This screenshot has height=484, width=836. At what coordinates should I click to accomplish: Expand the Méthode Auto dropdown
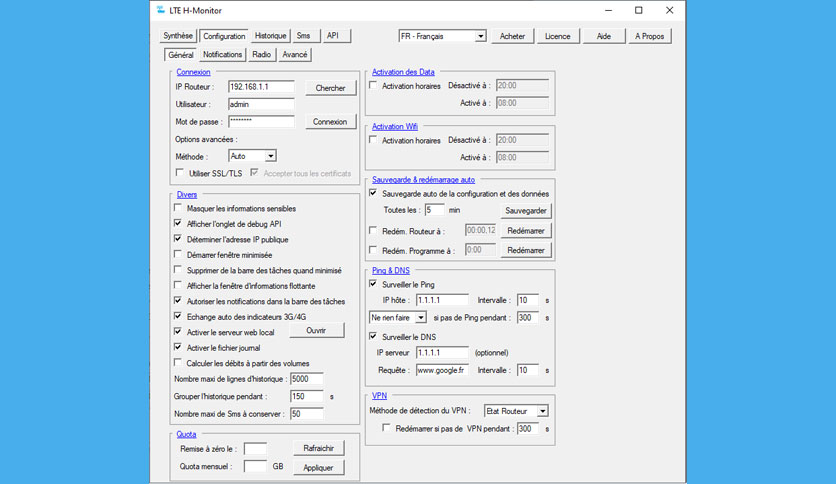(252, 156)
